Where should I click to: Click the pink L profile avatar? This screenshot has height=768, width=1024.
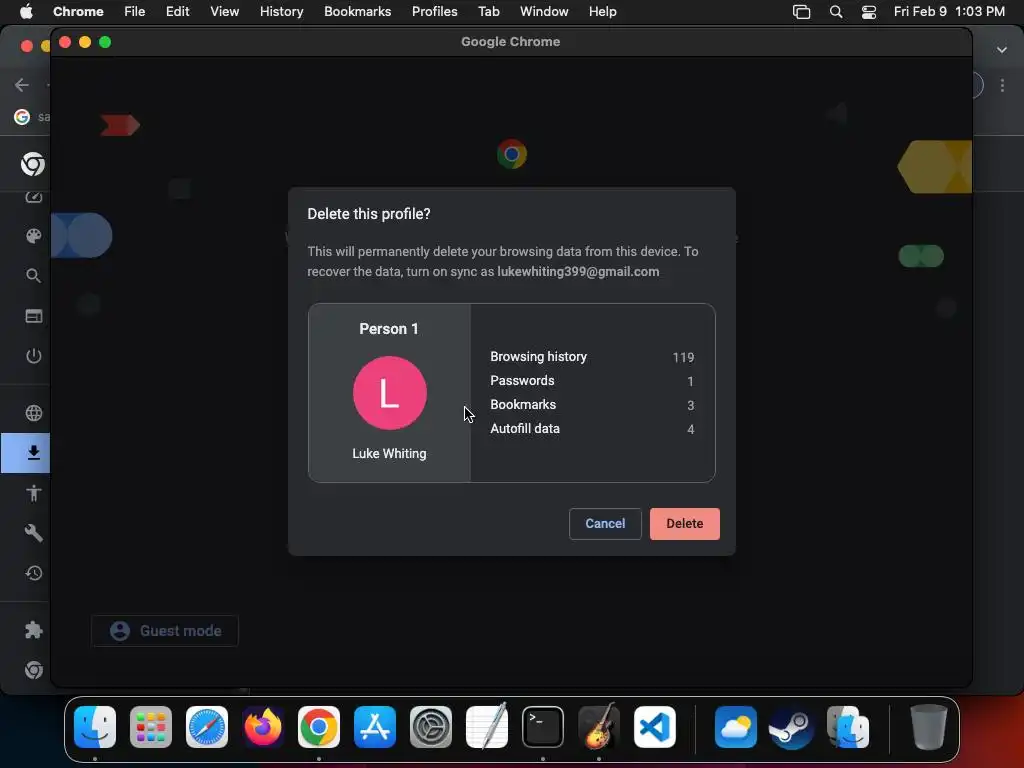coord(390,393)
